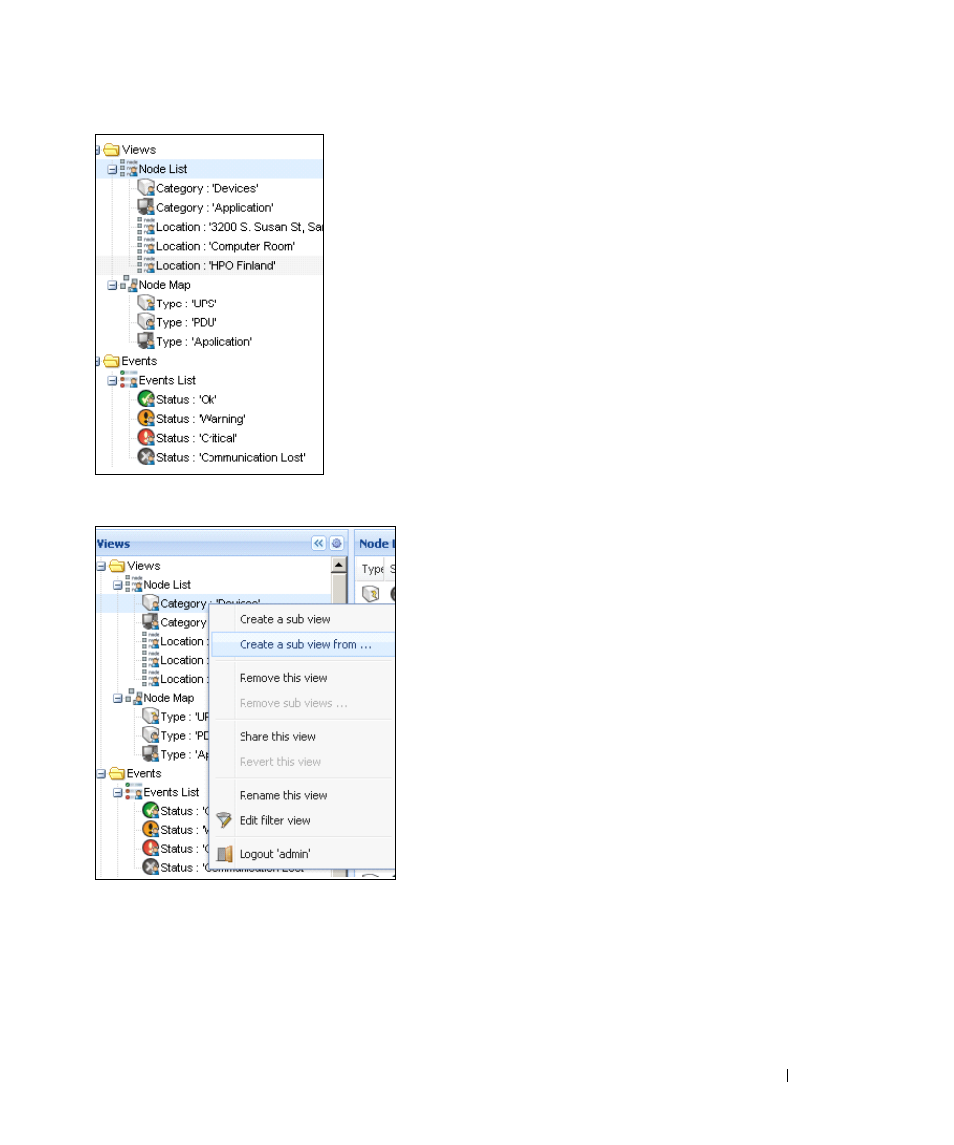This screenshot has height=1145, width=954.
Task: Collapse Node List in upper tree
Action: (x=112, y=169)
